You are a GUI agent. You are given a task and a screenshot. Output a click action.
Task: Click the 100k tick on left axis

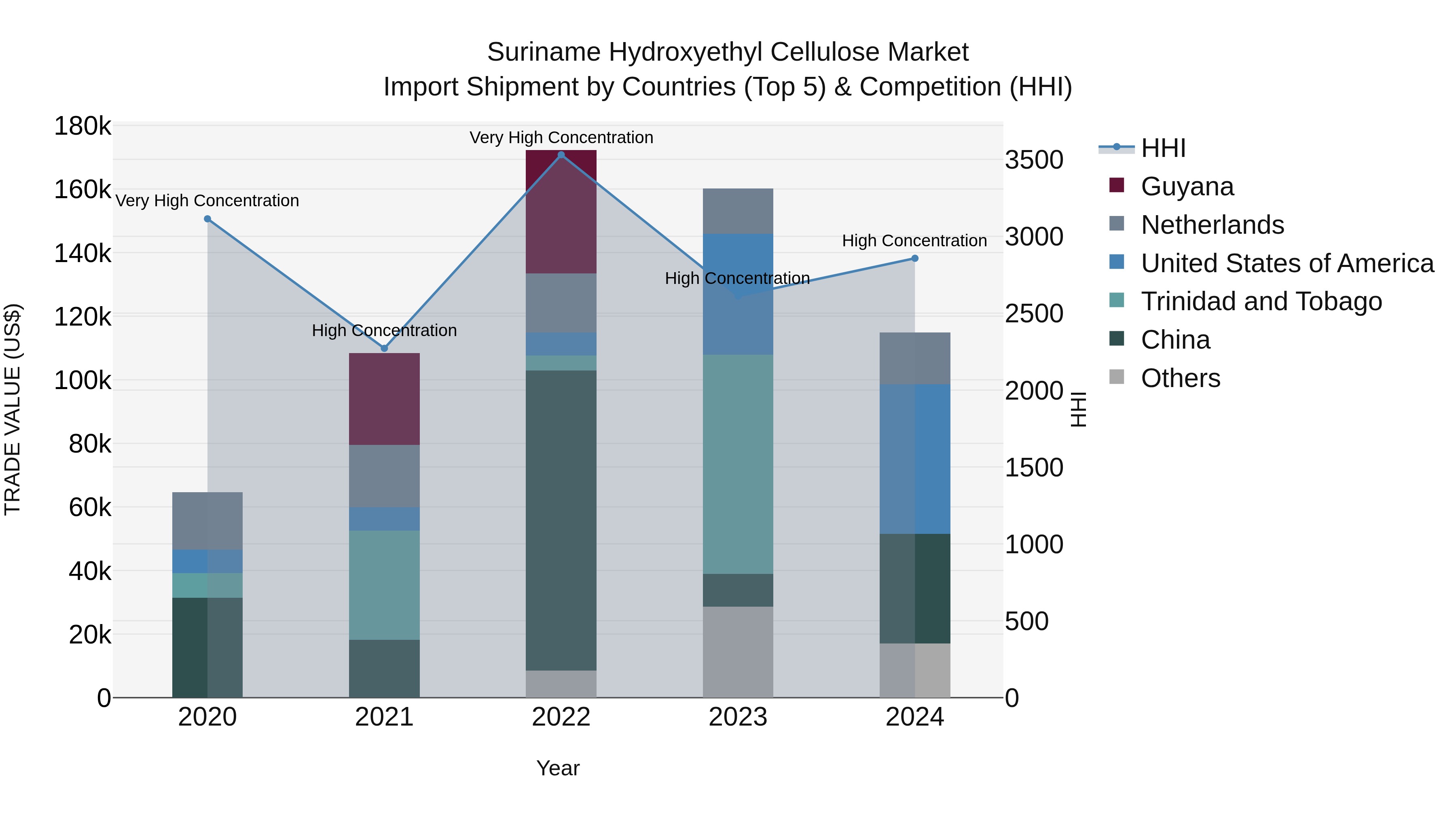pos(83,381)
